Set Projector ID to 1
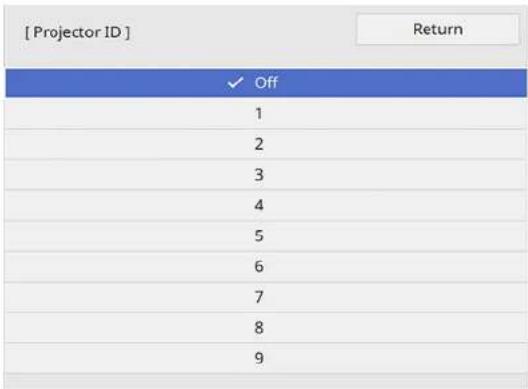This screenshot has width=528, height=389. pos(266,114)
